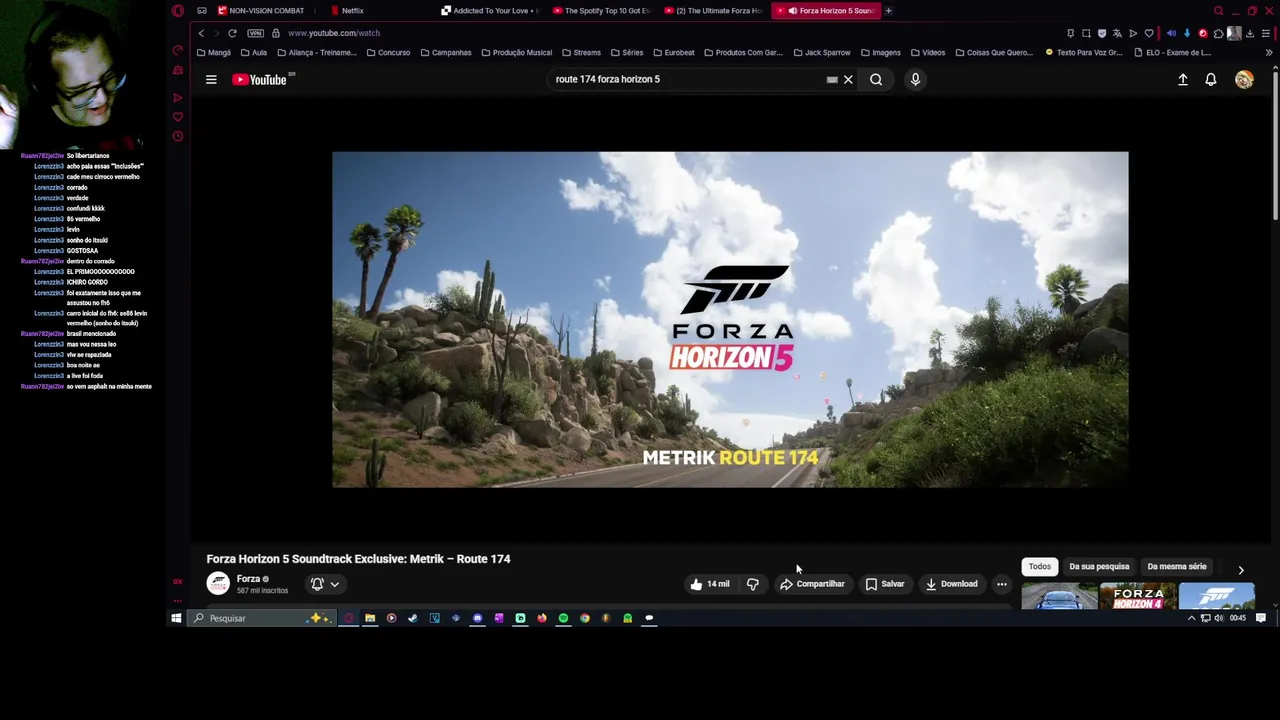Open the Concurso bookmarks folder
The image size is (1280, 720).
click(388, 52)
